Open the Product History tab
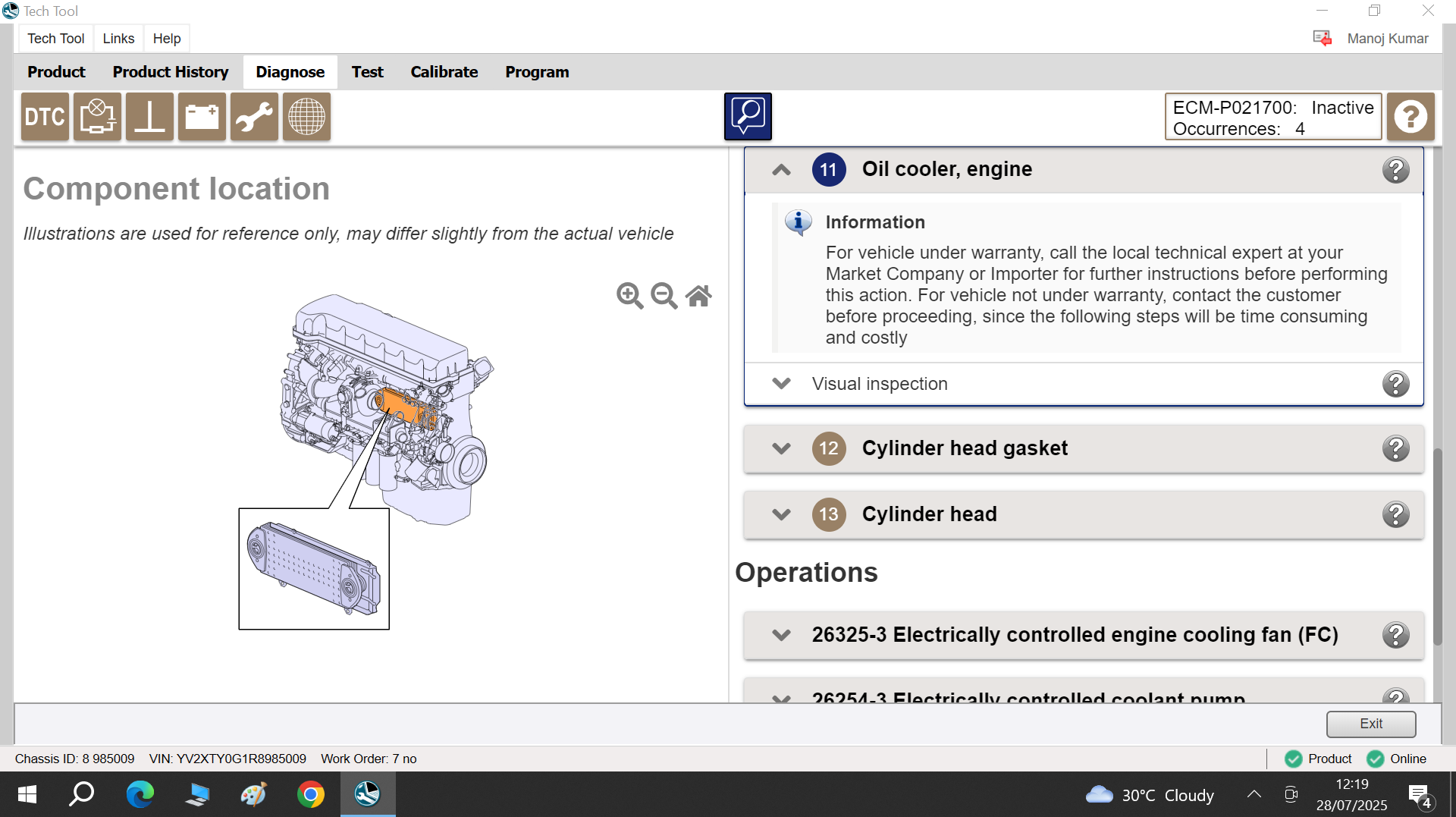Screen dimensions: 1456x817 171,72
